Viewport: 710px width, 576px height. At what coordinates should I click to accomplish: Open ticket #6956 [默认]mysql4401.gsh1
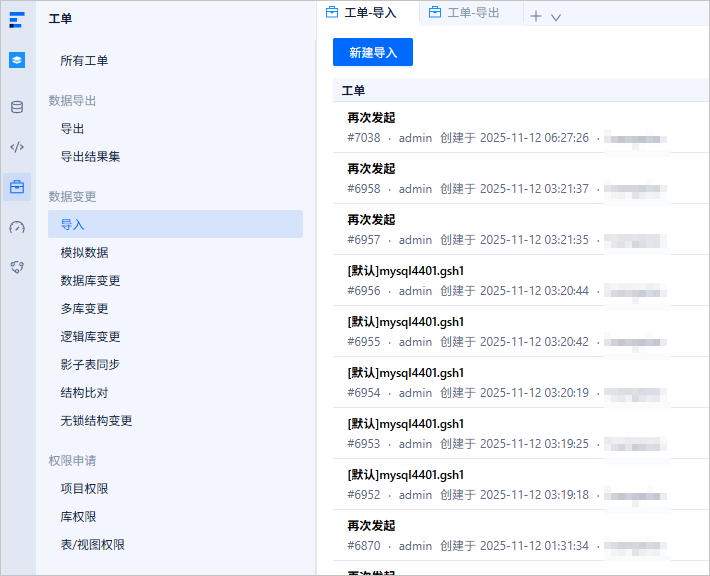coord(521,280)
